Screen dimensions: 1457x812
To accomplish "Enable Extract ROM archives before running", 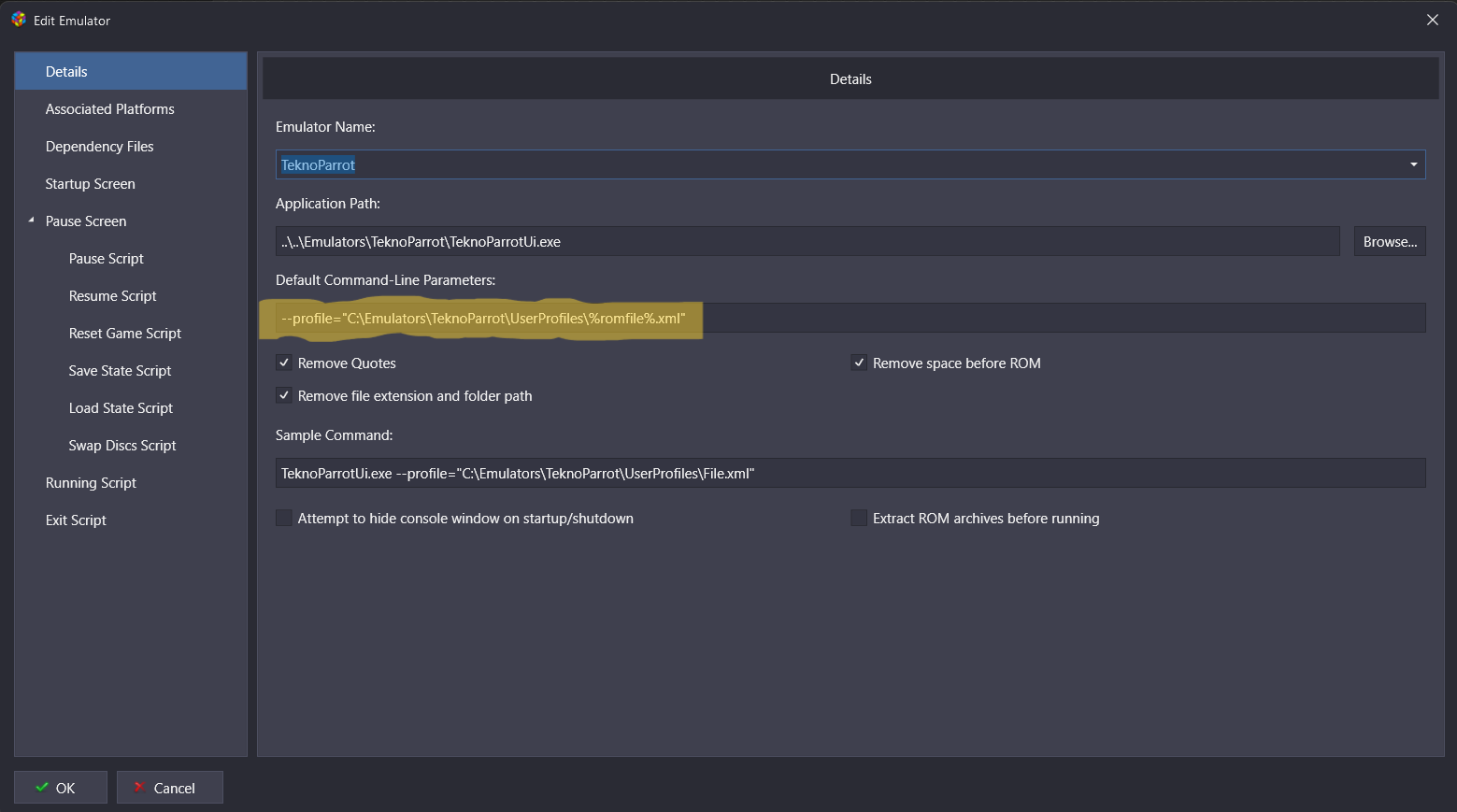I will 859,518.
